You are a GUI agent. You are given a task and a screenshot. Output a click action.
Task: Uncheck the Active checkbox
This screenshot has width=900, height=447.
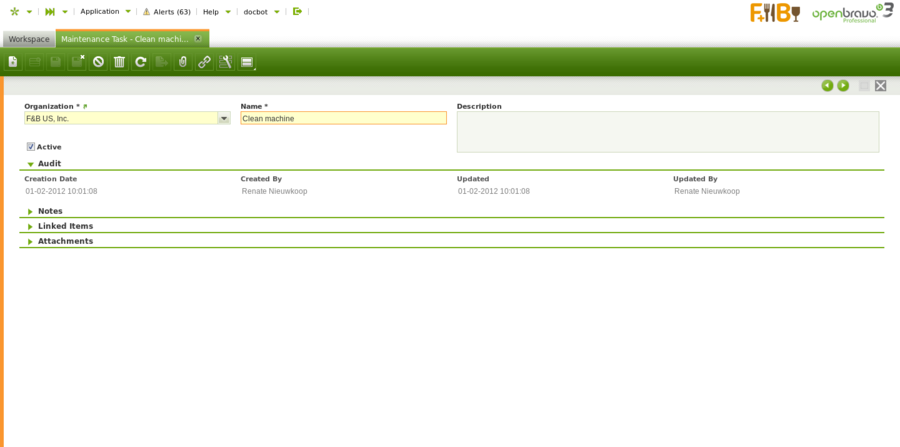(30, 147)
